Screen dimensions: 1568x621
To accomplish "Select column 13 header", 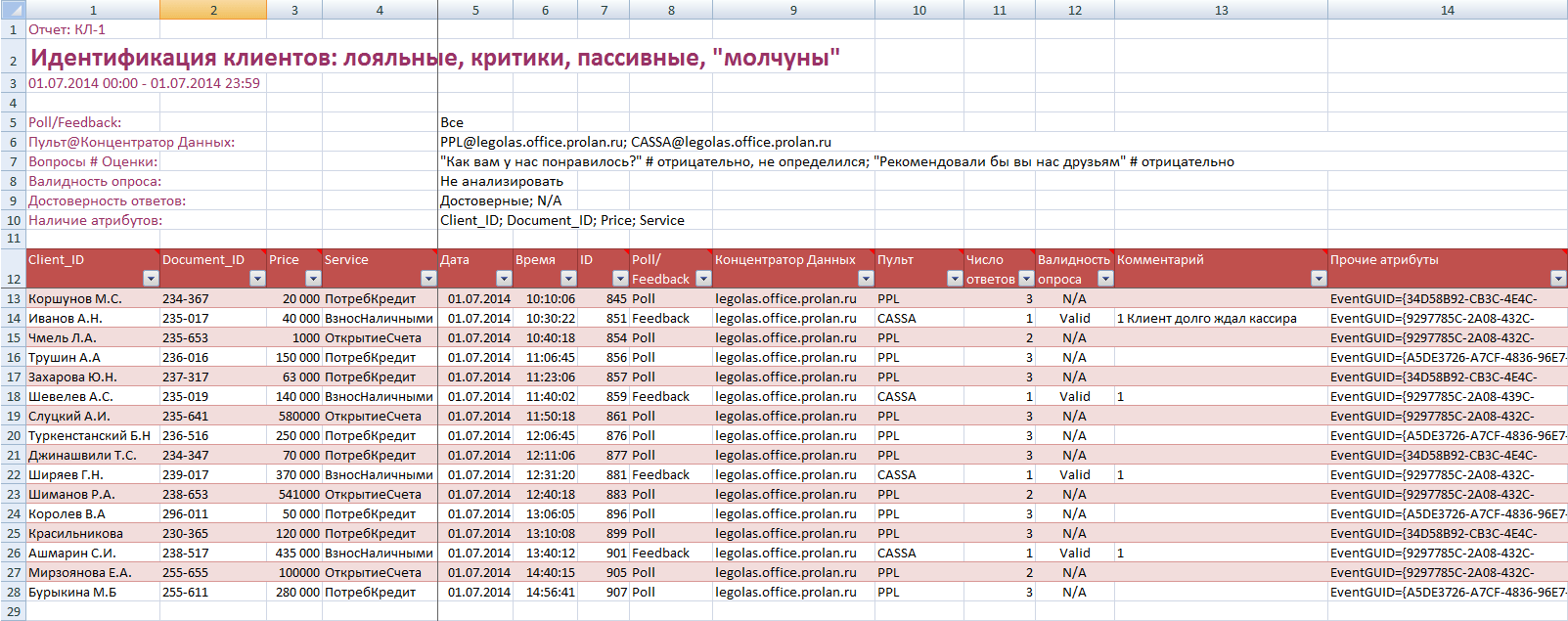I will pyautogui.click(x=1221, y=10).
